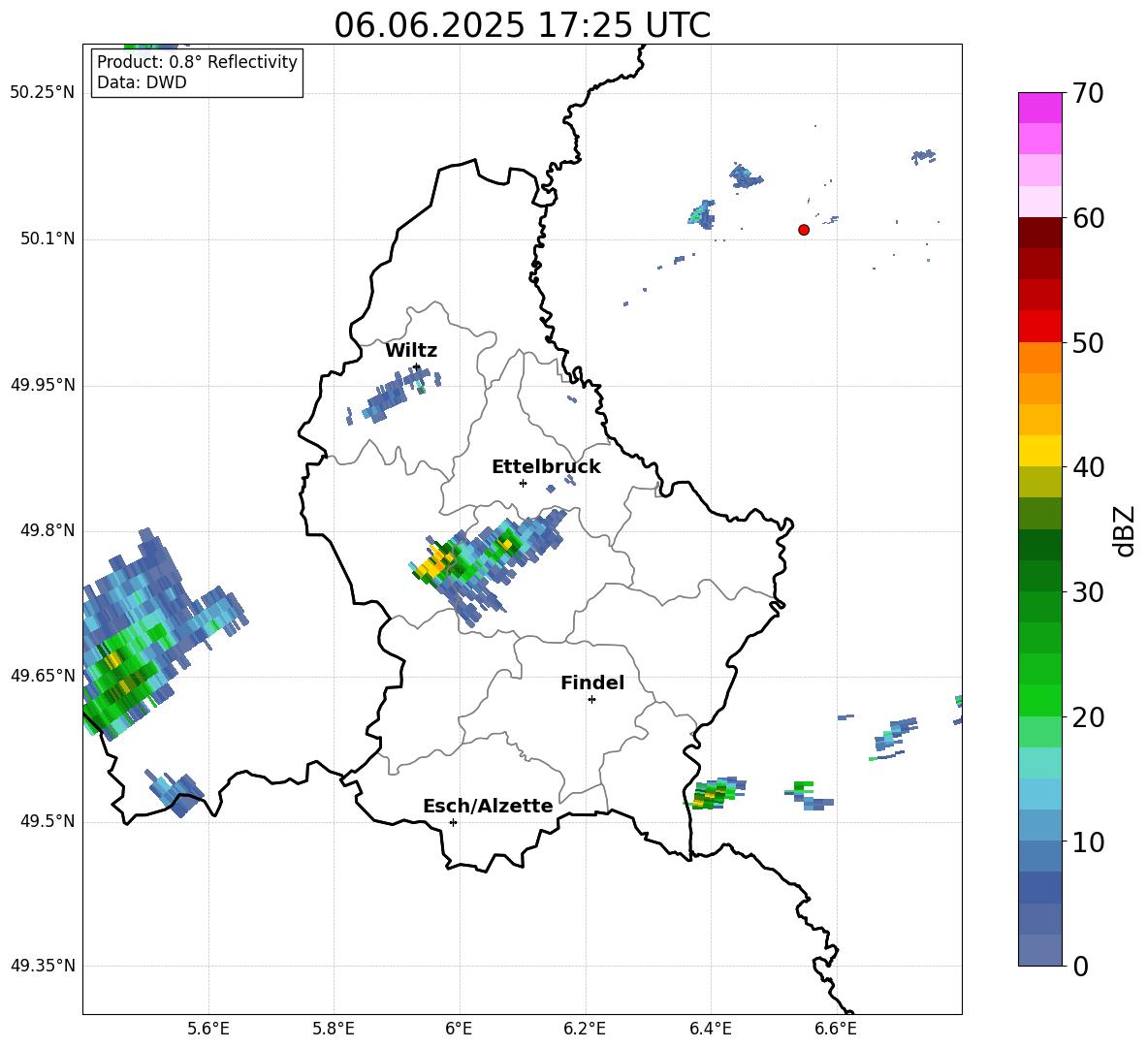Click the latitude label 49.5°N

coord(48,821)
